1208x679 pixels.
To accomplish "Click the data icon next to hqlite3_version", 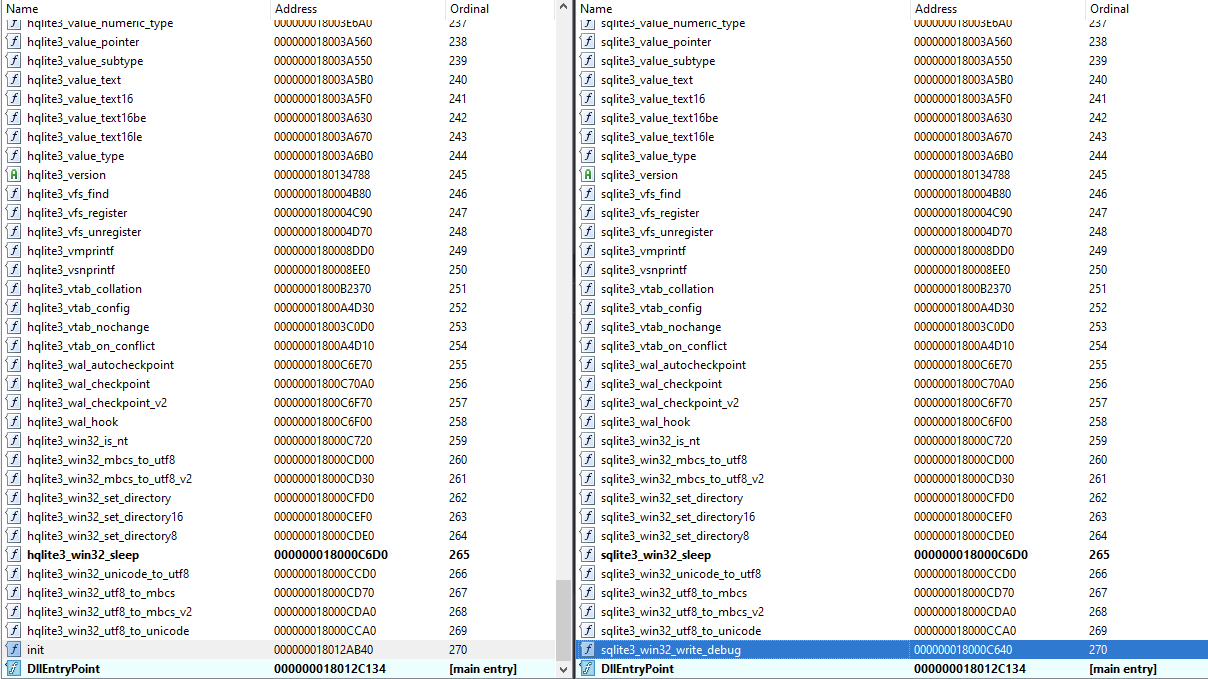I will 14,175.
